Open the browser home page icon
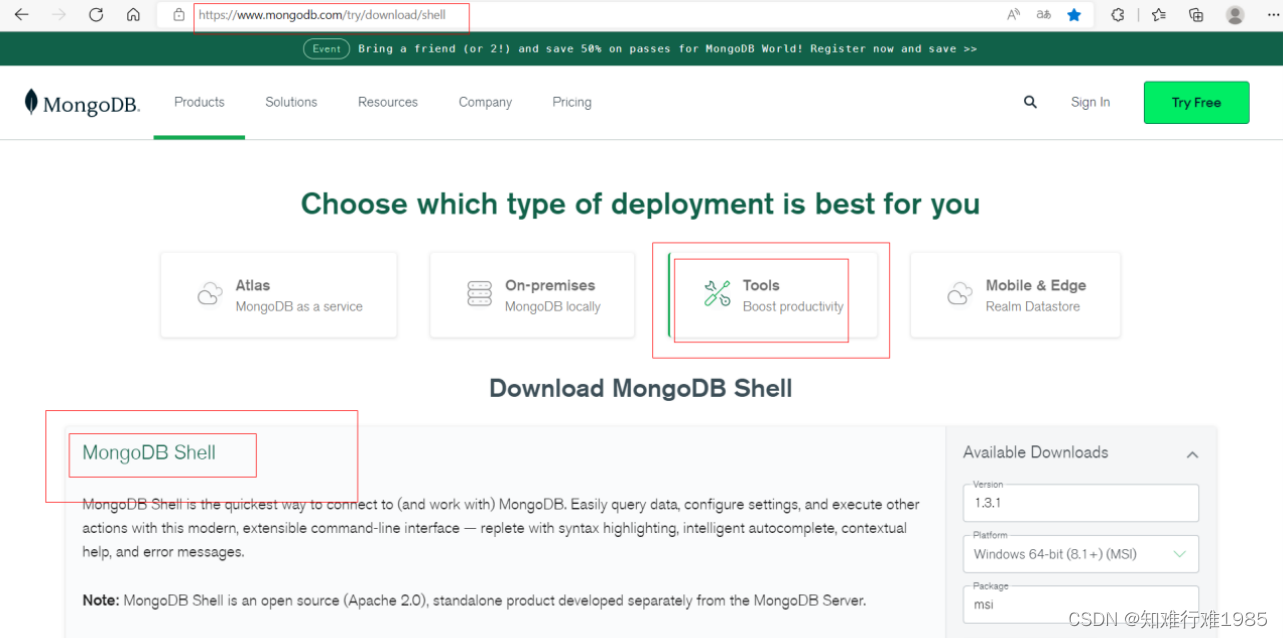1283x638 pixels. click(x=133, y=15)
